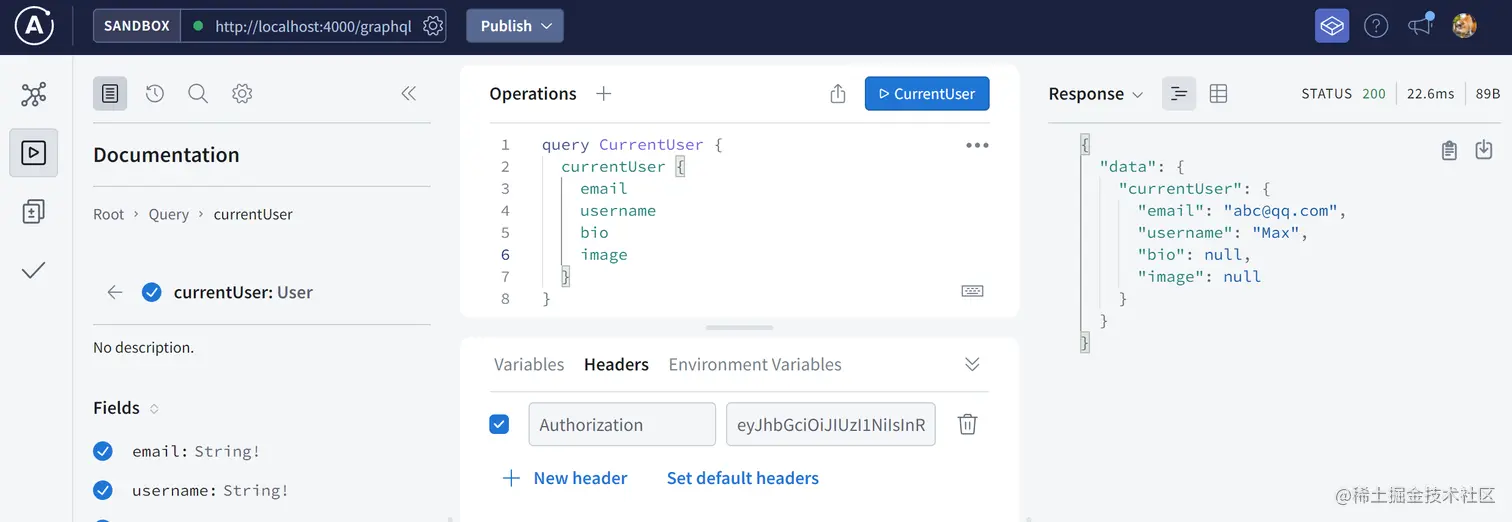The height and width of the screenshot is (522, 1512).
Task: Open the user avatar menu
Action: (1464, 26)
